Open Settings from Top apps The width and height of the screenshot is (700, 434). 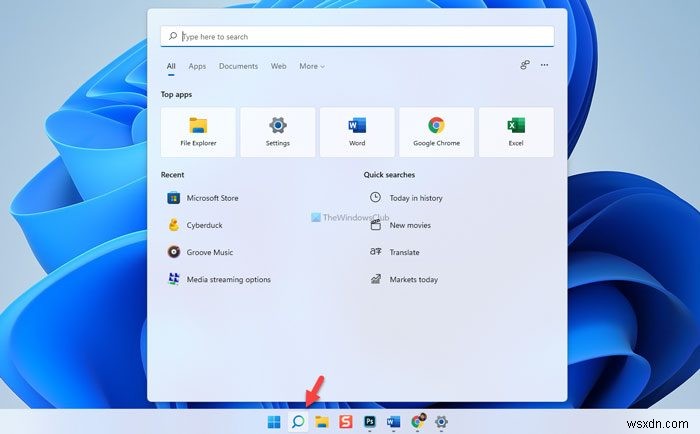(x=278, y=132)
